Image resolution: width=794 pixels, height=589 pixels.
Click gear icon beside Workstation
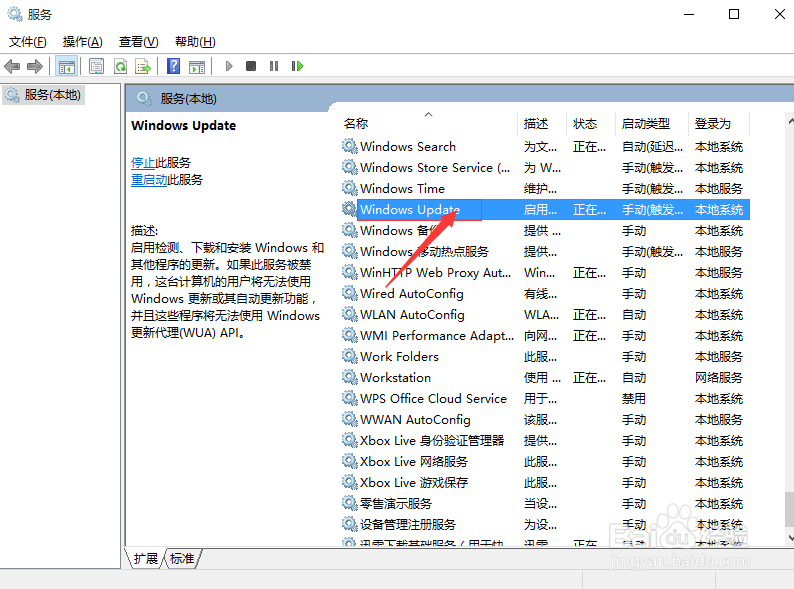tap(349, 377)
